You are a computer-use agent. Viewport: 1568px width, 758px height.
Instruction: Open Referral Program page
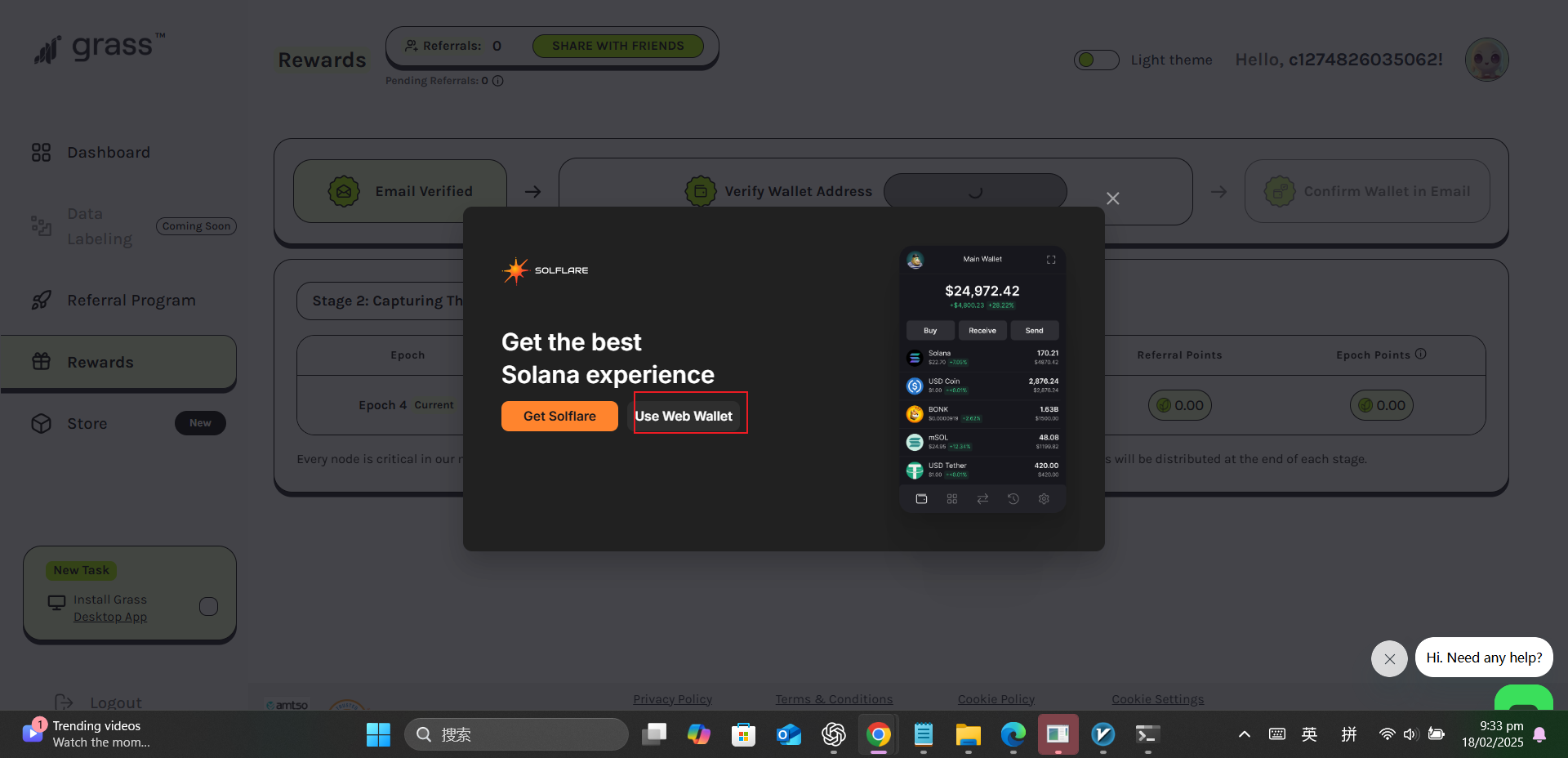click(131, 301)
